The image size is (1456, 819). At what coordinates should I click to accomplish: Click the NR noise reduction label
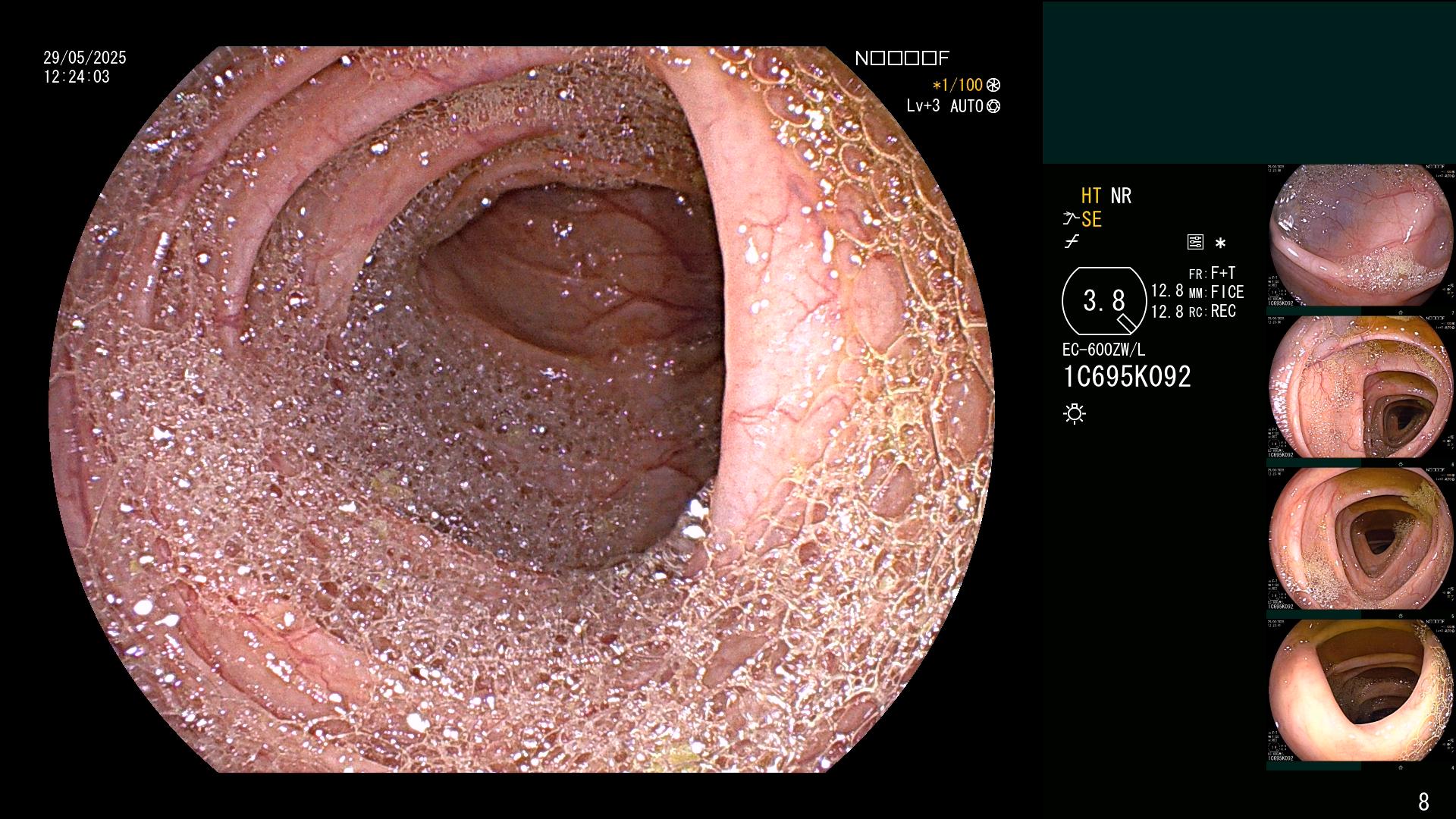pyautogui.click(x=1121, y=196)
